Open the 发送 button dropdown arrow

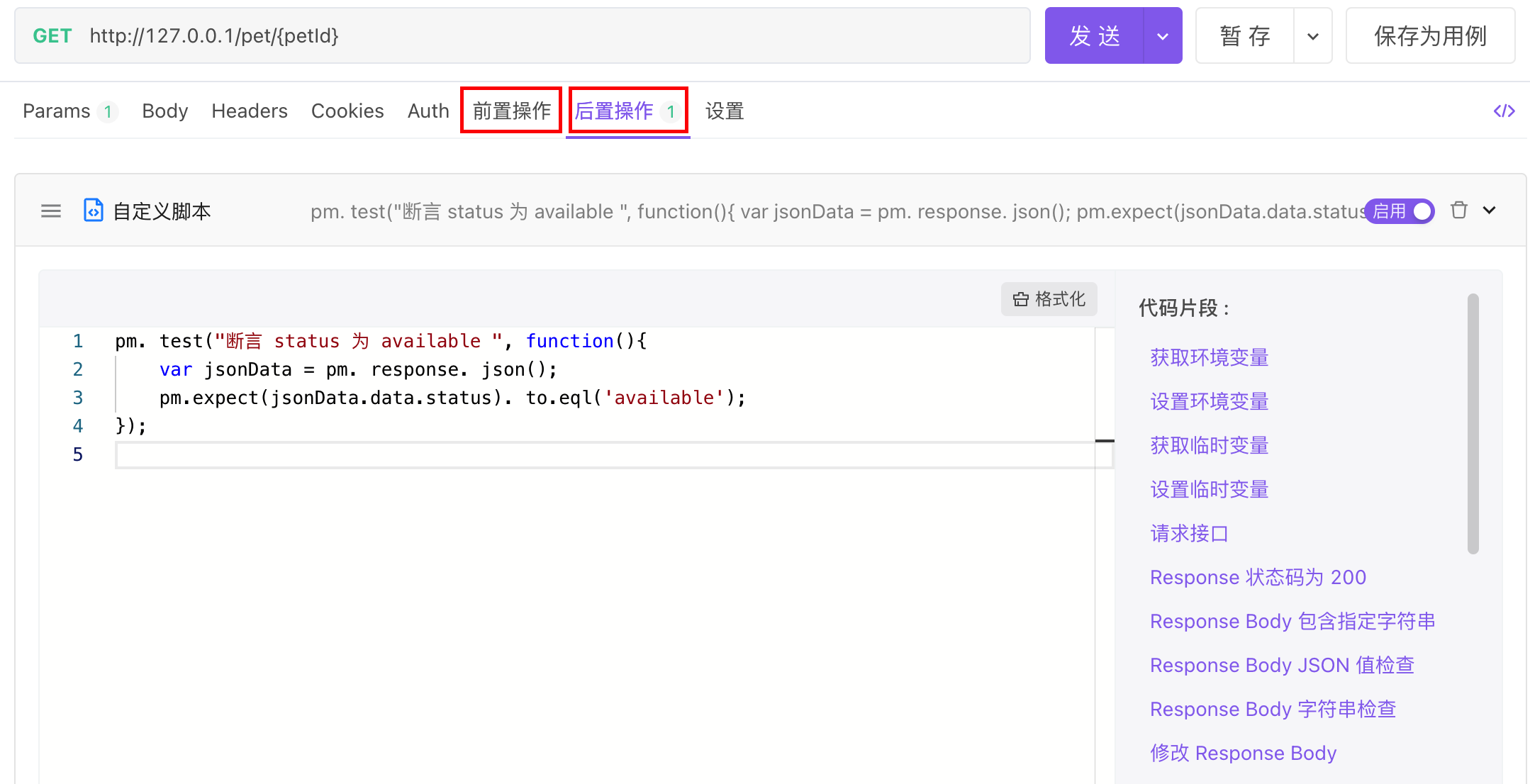click(1163, 36)
